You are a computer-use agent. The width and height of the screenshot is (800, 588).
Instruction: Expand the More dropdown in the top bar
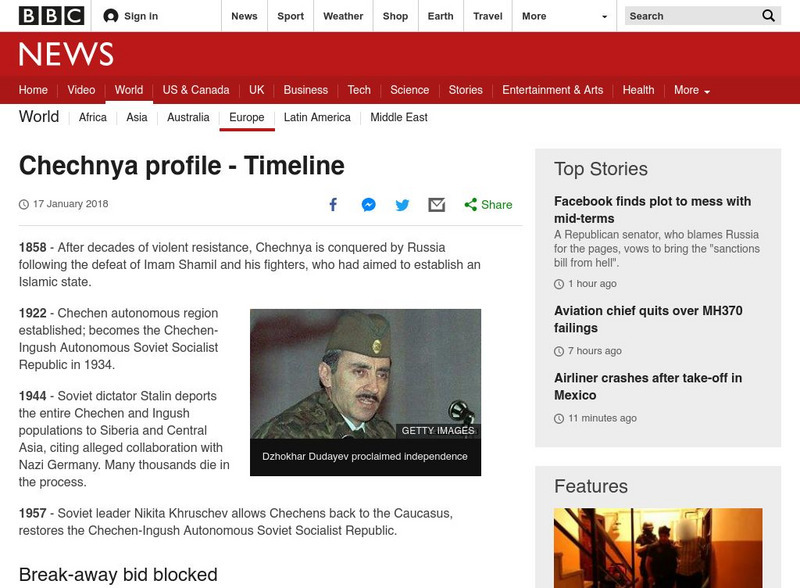pyautogui.click(x=545, y=16)
